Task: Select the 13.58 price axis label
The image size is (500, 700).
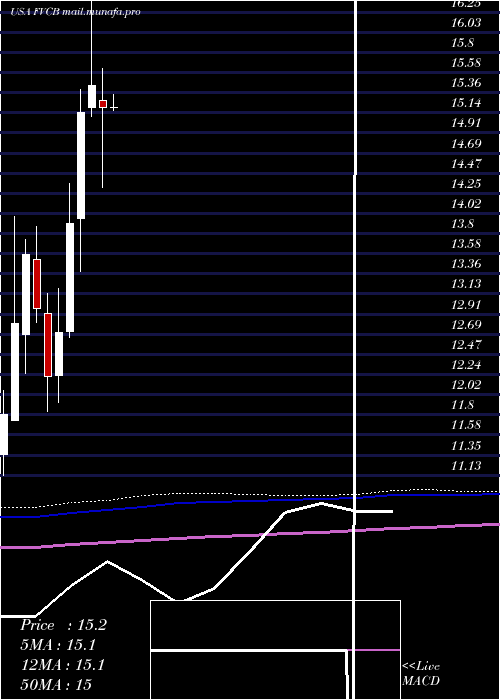Action: (466, 244)
